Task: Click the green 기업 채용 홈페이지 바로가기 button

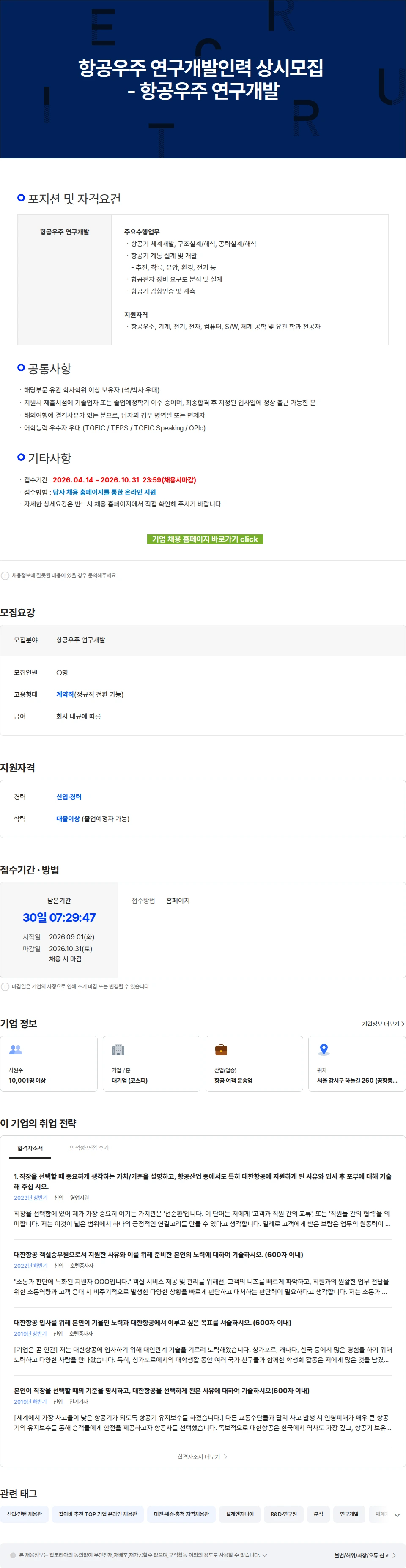Action: [x=205, y=539]
